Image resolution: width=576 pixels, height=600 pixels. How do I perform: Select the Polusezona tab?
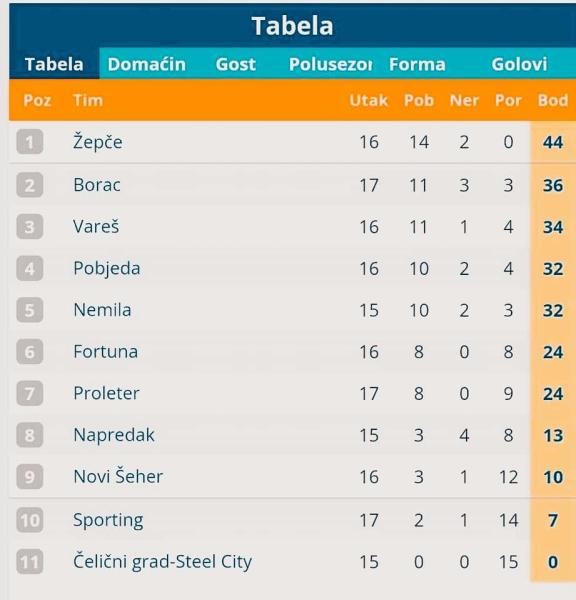(x=330, y=64)
